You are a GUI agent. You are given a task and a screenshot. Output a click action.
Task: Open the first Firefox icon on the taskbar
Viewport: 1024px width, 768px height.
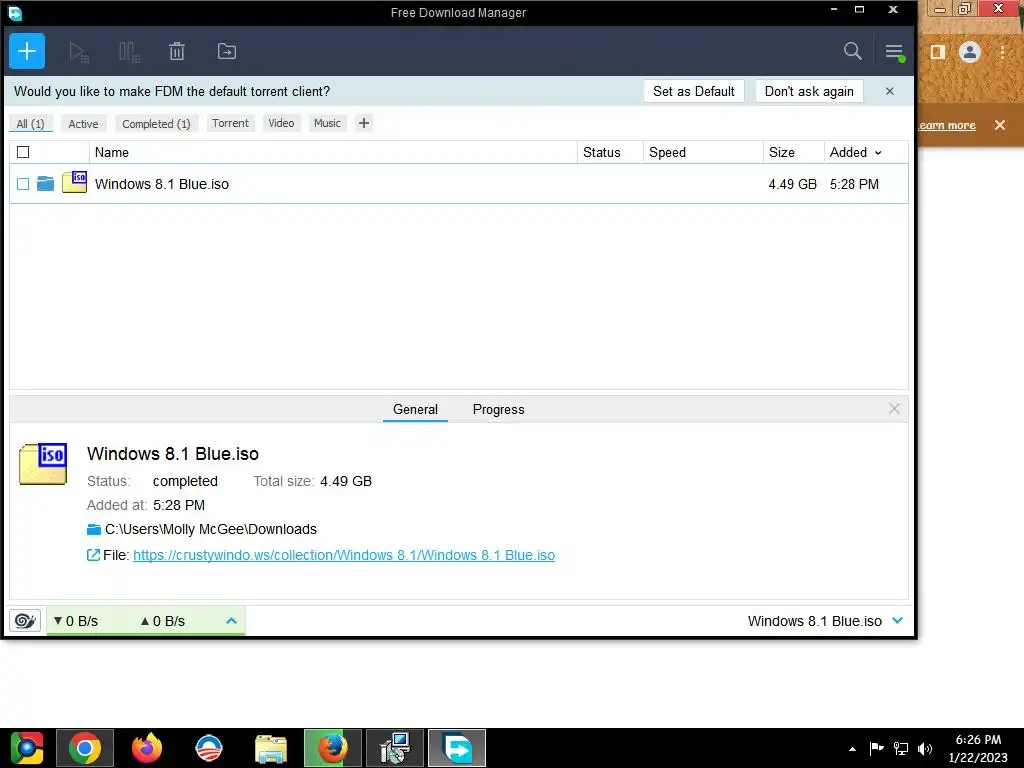coord(147,748)
